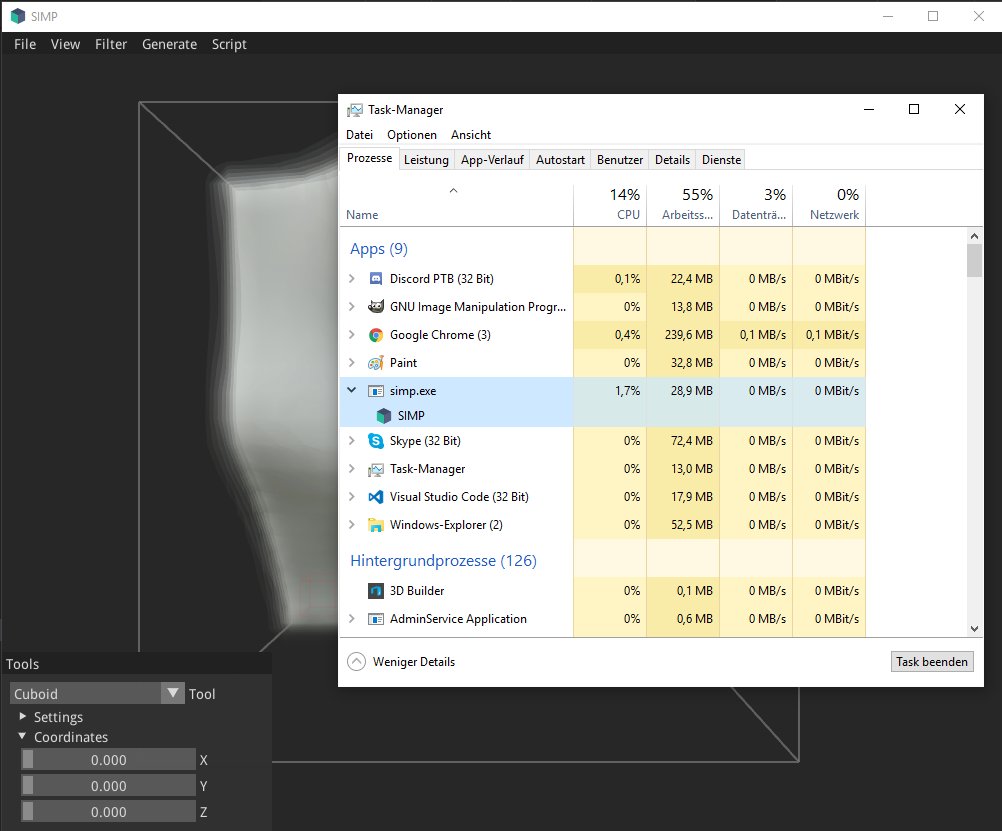Click the Task-Manager row icon
Image resolution: width=1002 pixels, height=831 pixels.
pos(376,469)
